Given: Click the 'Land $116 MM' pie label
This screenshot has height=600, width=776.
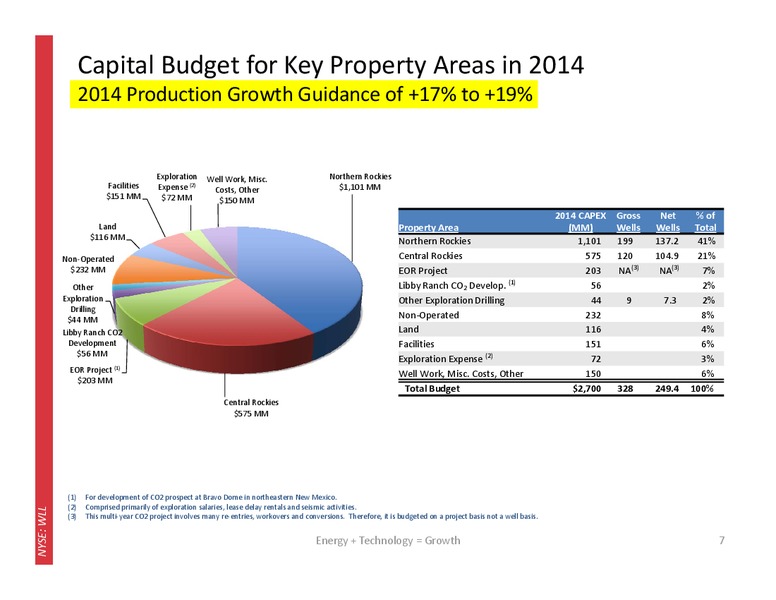Looking at the screenshot, I should click(x=107, y=232).
